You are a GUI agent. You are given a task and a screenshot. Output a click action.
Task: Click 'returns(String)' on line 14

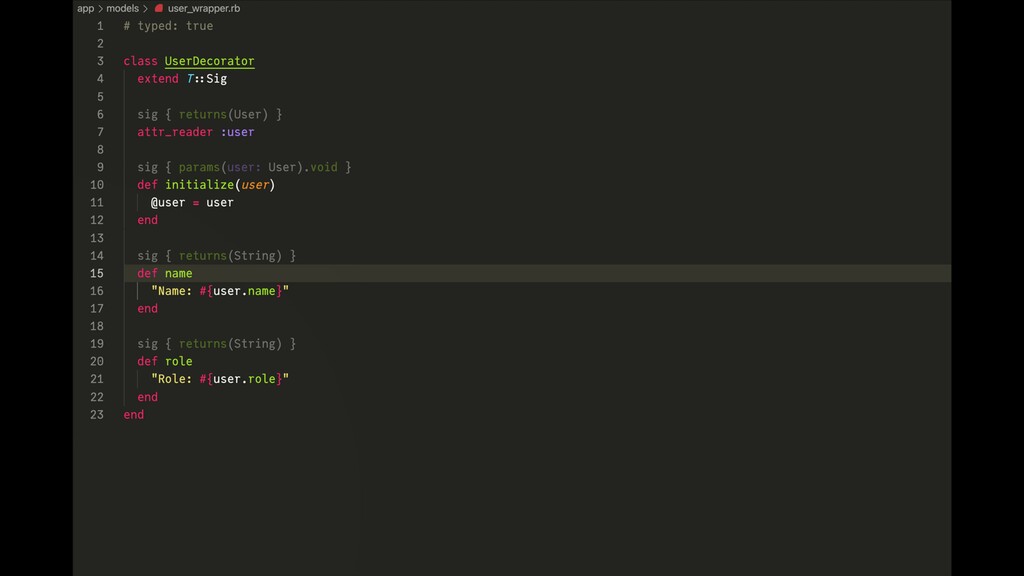[x=230, y=256]
